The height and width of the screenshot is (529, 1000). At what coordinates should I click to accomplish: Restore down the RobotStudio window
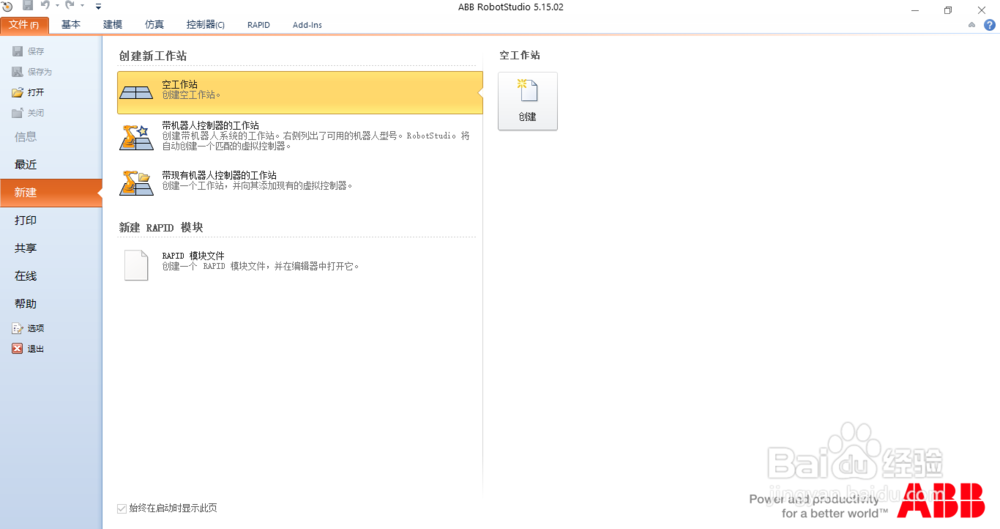pyautogui.click(x=948, y=10)
